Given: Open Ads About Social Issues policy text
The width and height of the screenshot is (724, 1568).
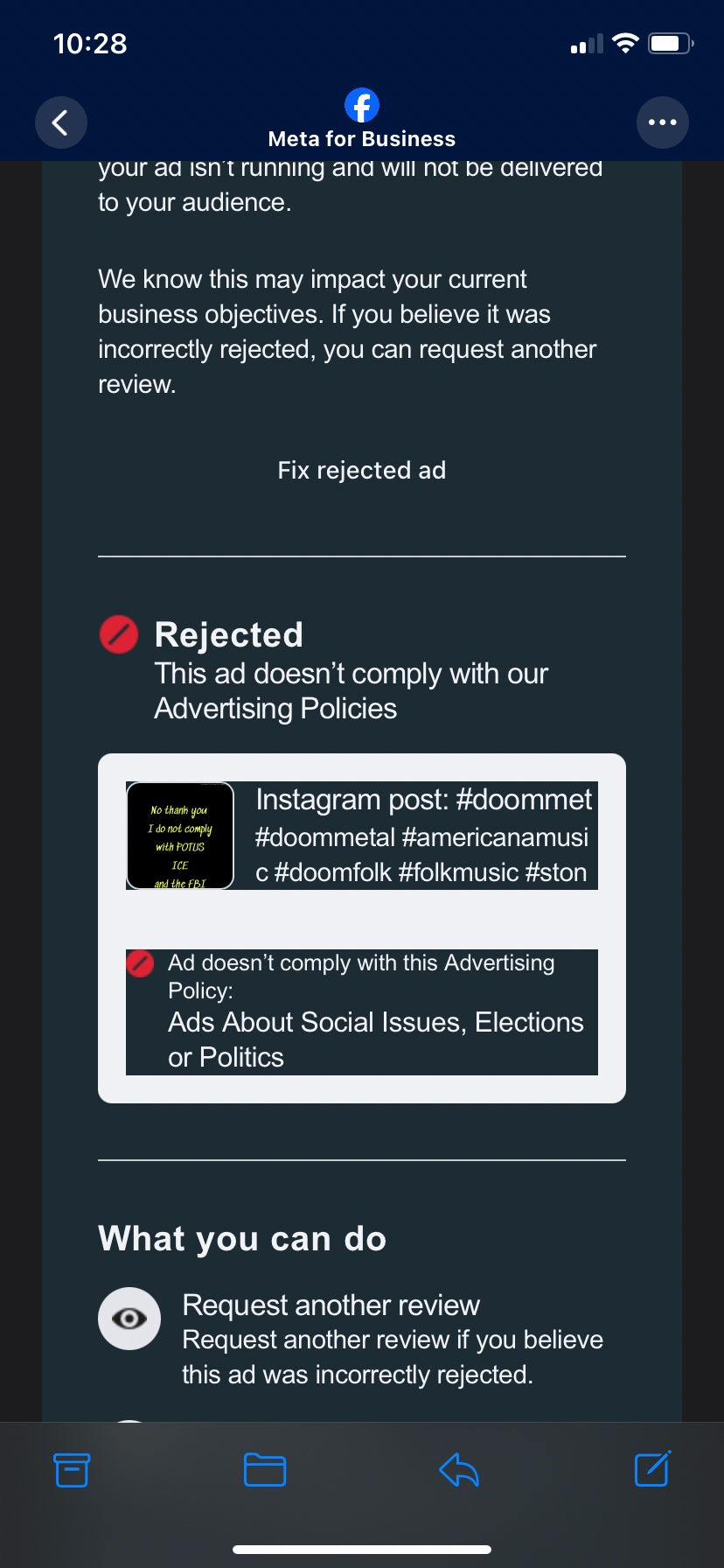Looking at the screenshot, I should click(x=375, y=1039).
